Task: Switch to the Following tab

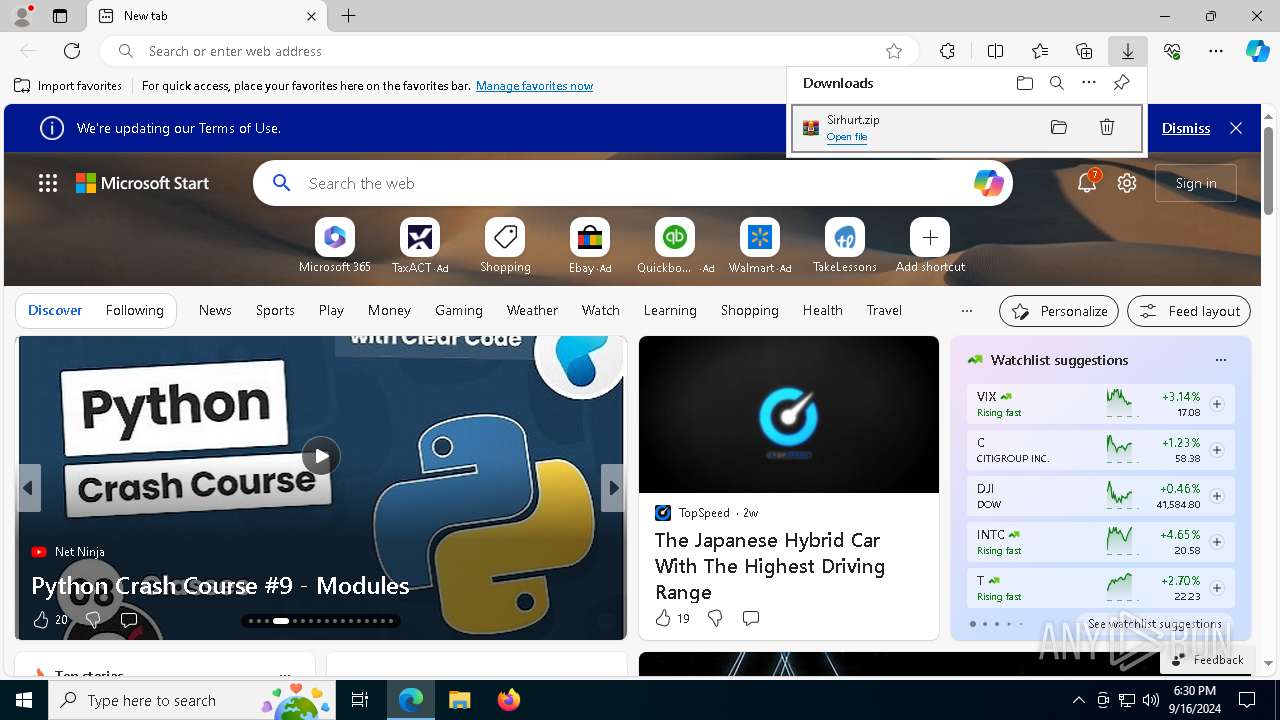Action: point(134,311)
